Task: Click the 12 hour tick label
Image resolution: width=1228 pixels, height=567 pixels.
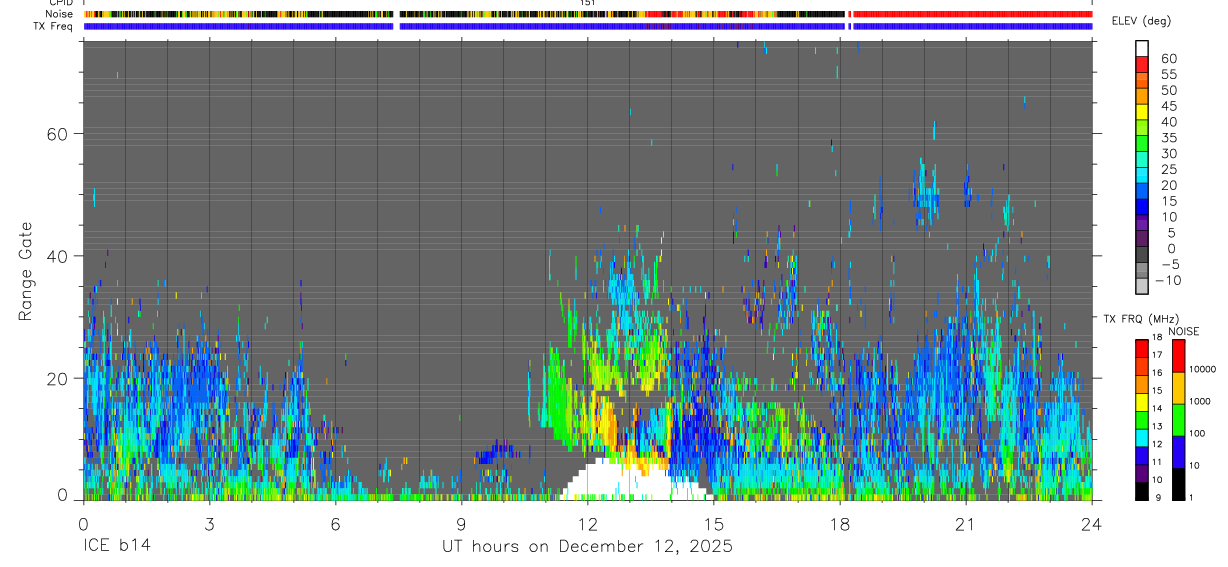Action: [587, 523]
